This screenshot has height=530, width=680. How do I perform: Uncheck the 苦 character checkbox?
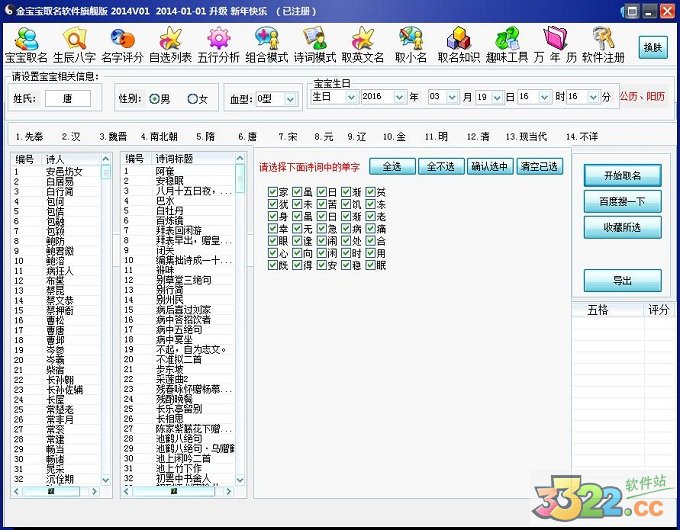(321, 204)
